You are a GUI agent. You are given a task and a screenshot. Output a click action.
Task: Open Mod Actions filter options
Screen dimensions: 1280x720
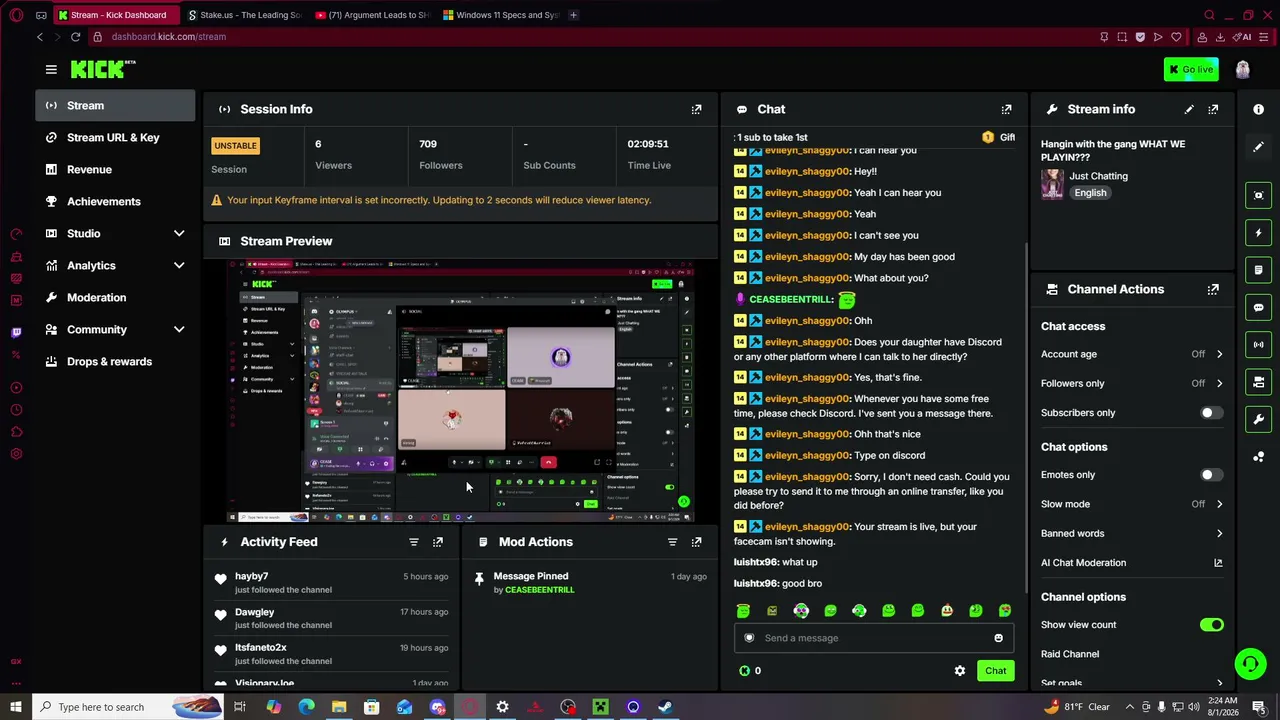(x=672, y=542)
